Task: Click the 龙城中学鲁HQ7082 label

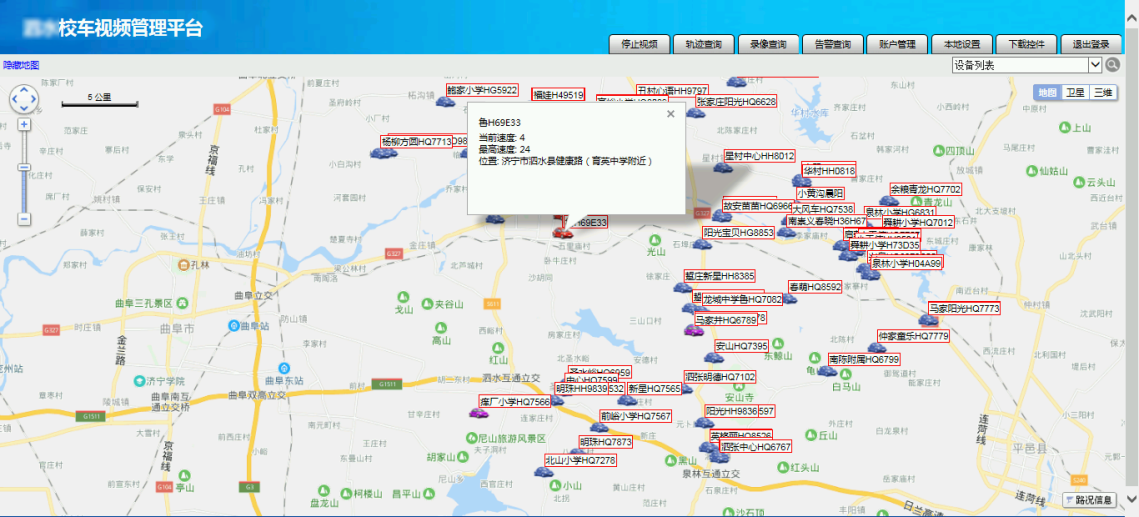Action: pos(742,299)
